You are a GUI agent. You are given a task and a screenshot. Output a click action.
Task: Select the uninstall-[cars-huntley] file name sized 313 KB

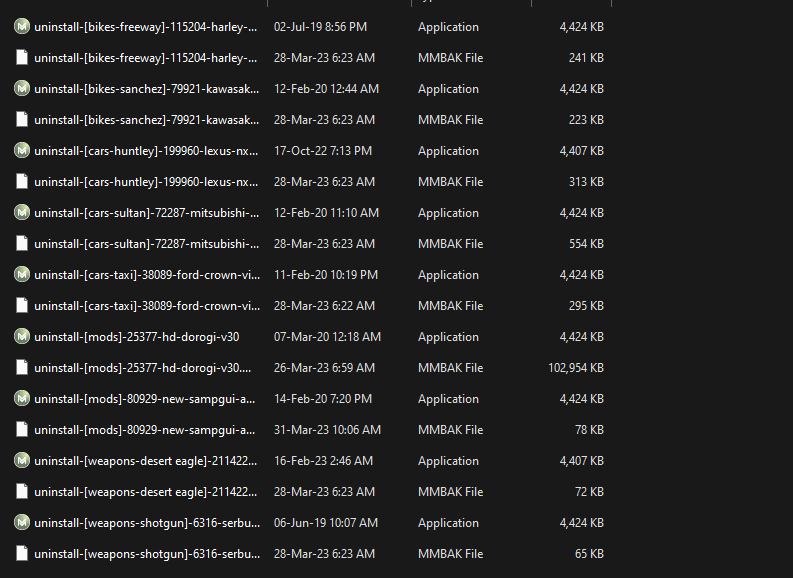click(x=146, y=182)
